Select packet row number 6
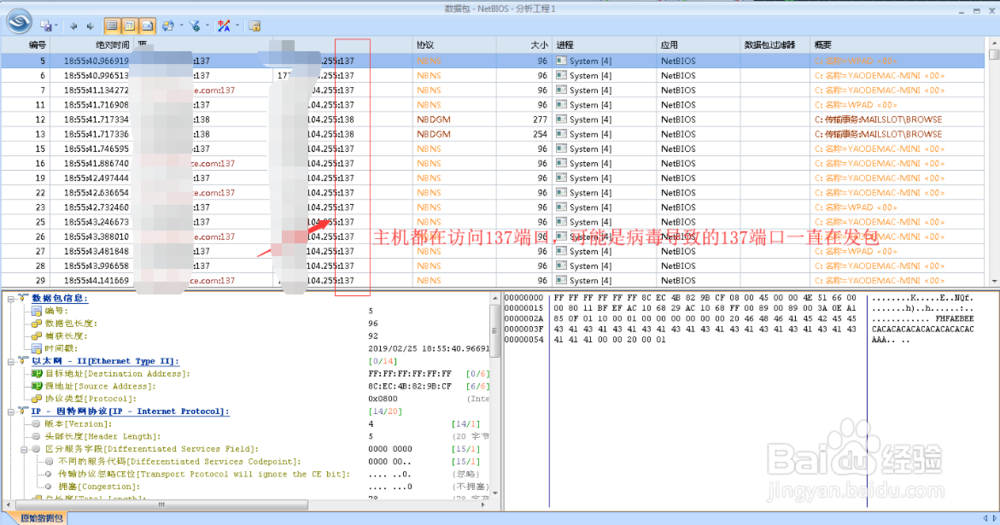Screen dimensions: 1000x525 493,75
